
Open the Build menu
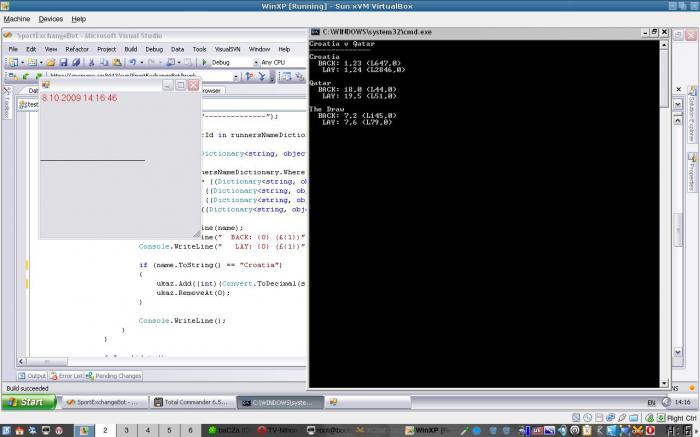coord(130,49)
